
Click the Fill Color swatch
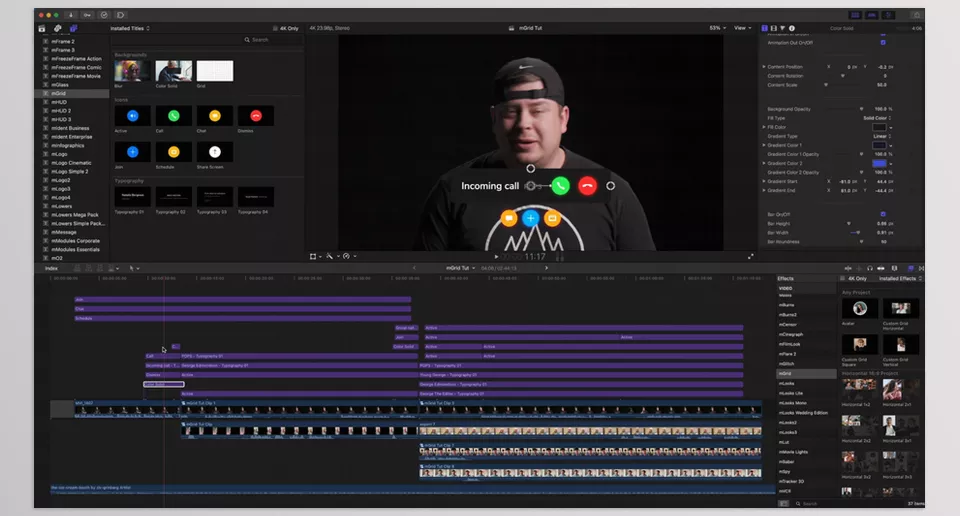[879, 127]
